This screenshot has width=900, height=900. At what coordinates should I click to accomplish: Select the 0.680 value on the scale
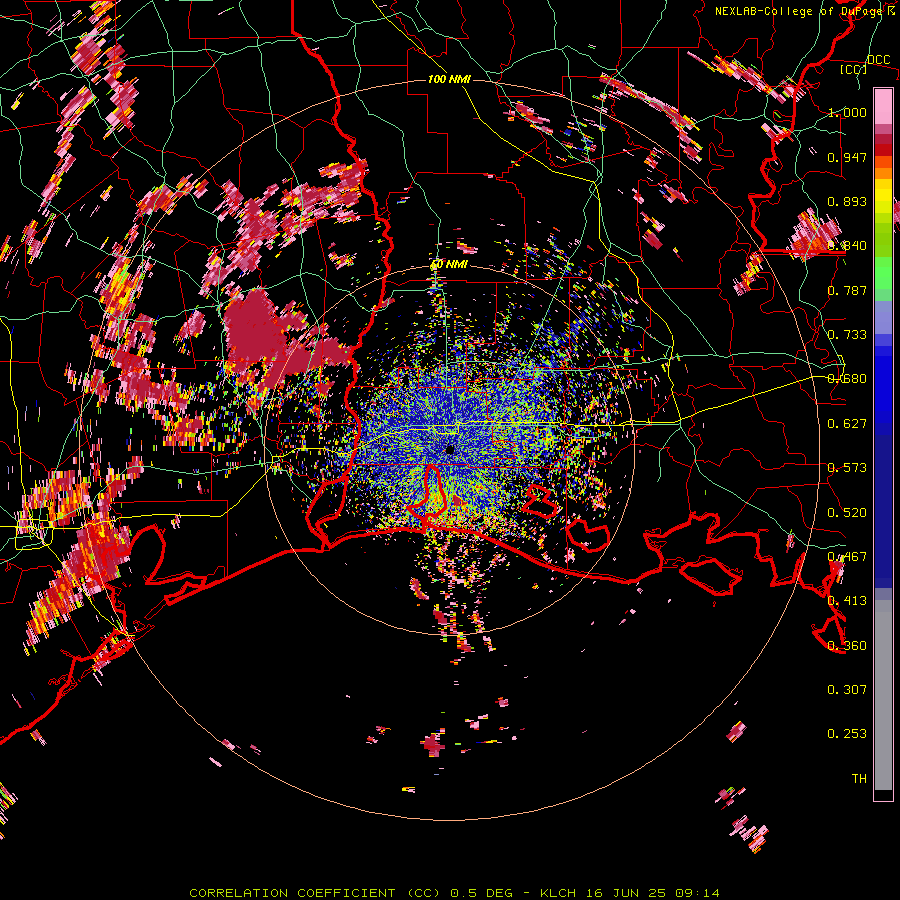tap(847, 379)
